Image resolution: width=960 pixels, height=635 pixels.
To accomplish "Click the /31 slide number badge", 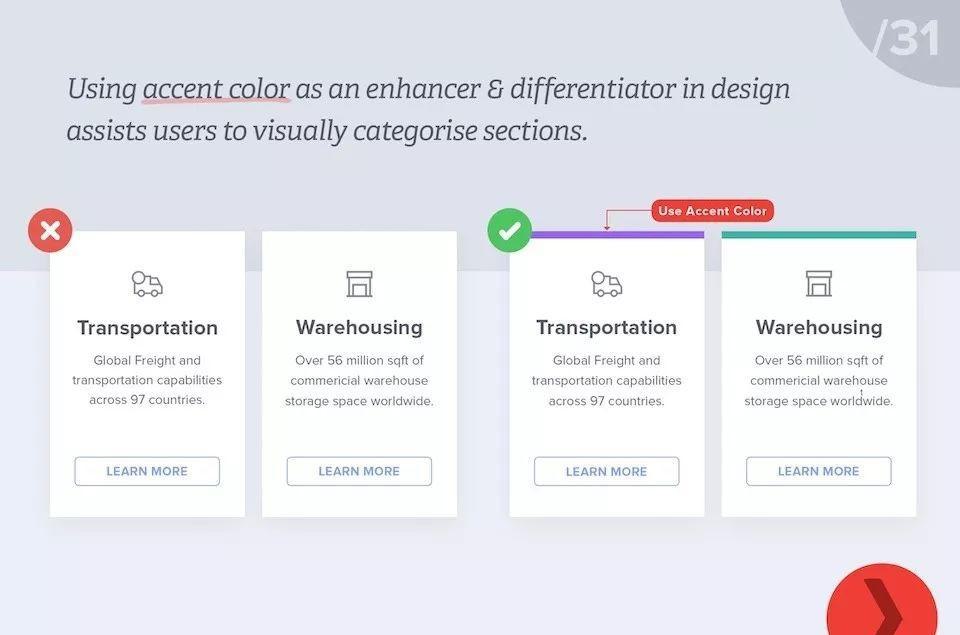I will point(906,38).
